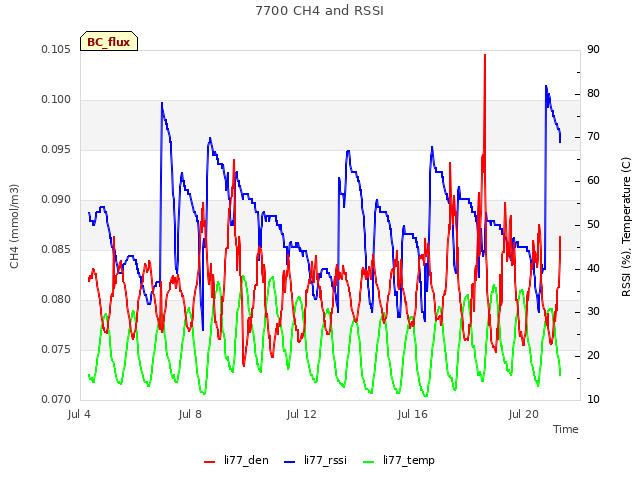
Task: Click the red li77_den legend swatch
Action: pos(209,462)
